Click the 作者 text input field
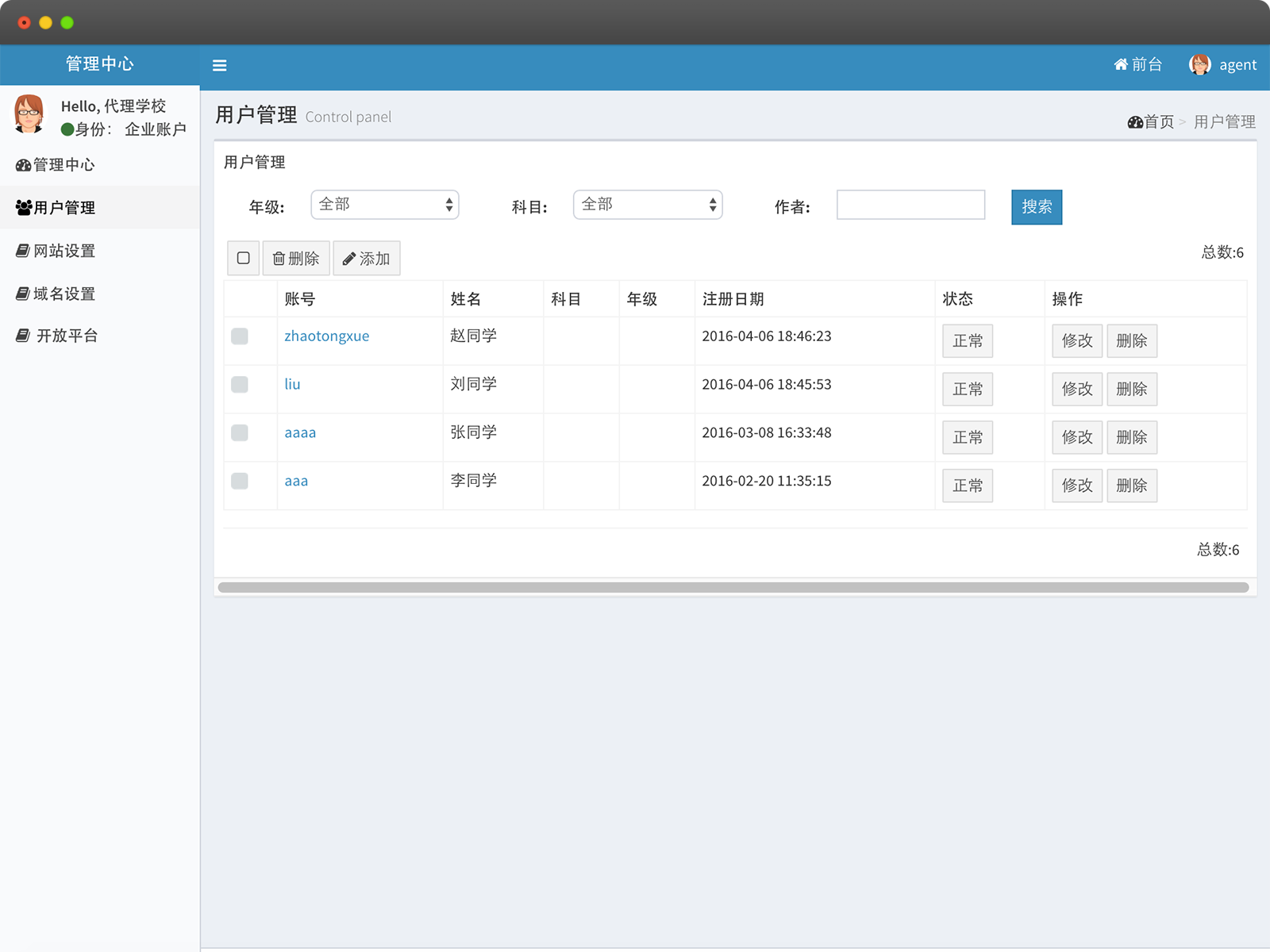Image resolution: width=1270 pixels, height=952 pixels. coord(910,205)
